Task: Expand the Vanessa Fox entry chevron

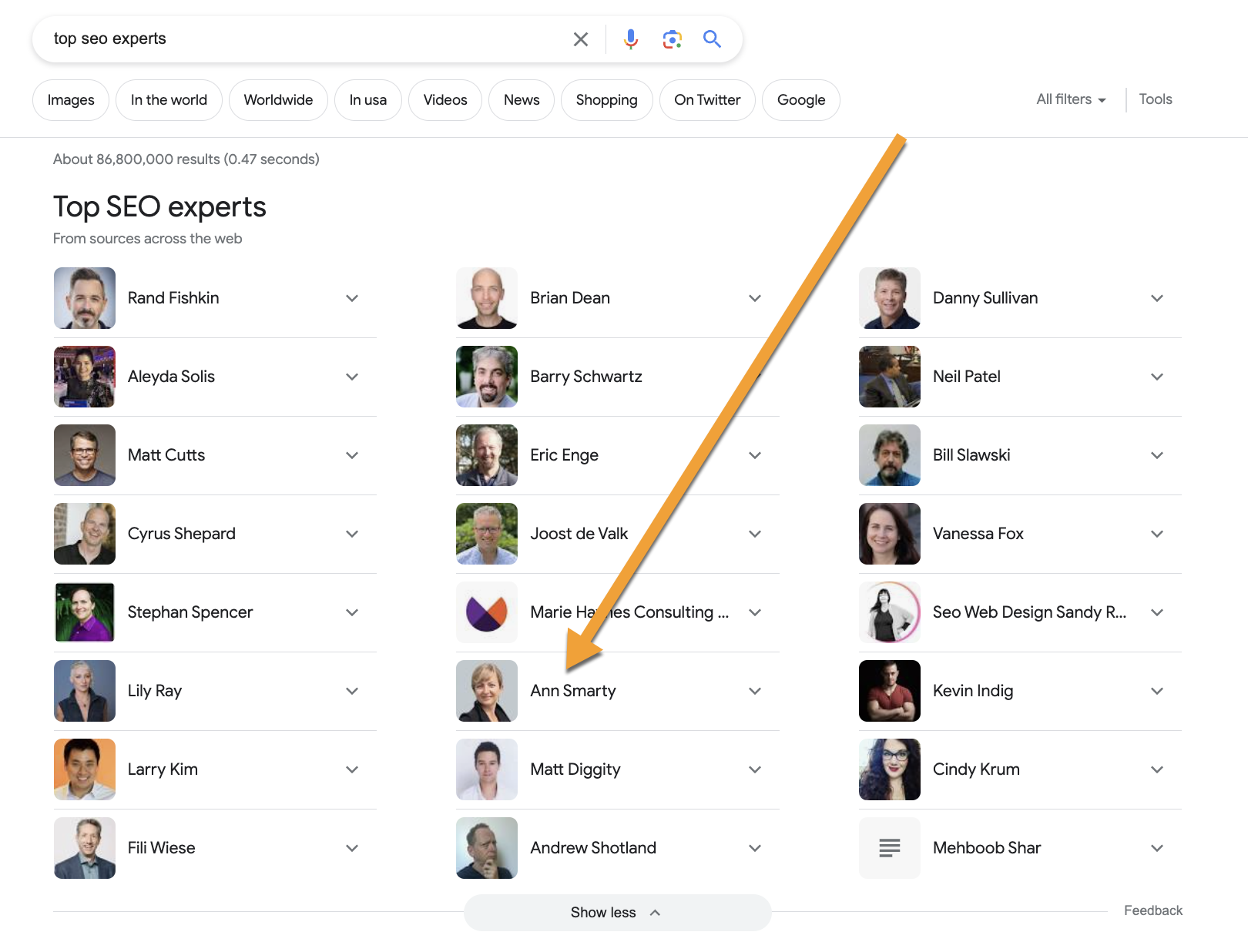Action: 1157,534
